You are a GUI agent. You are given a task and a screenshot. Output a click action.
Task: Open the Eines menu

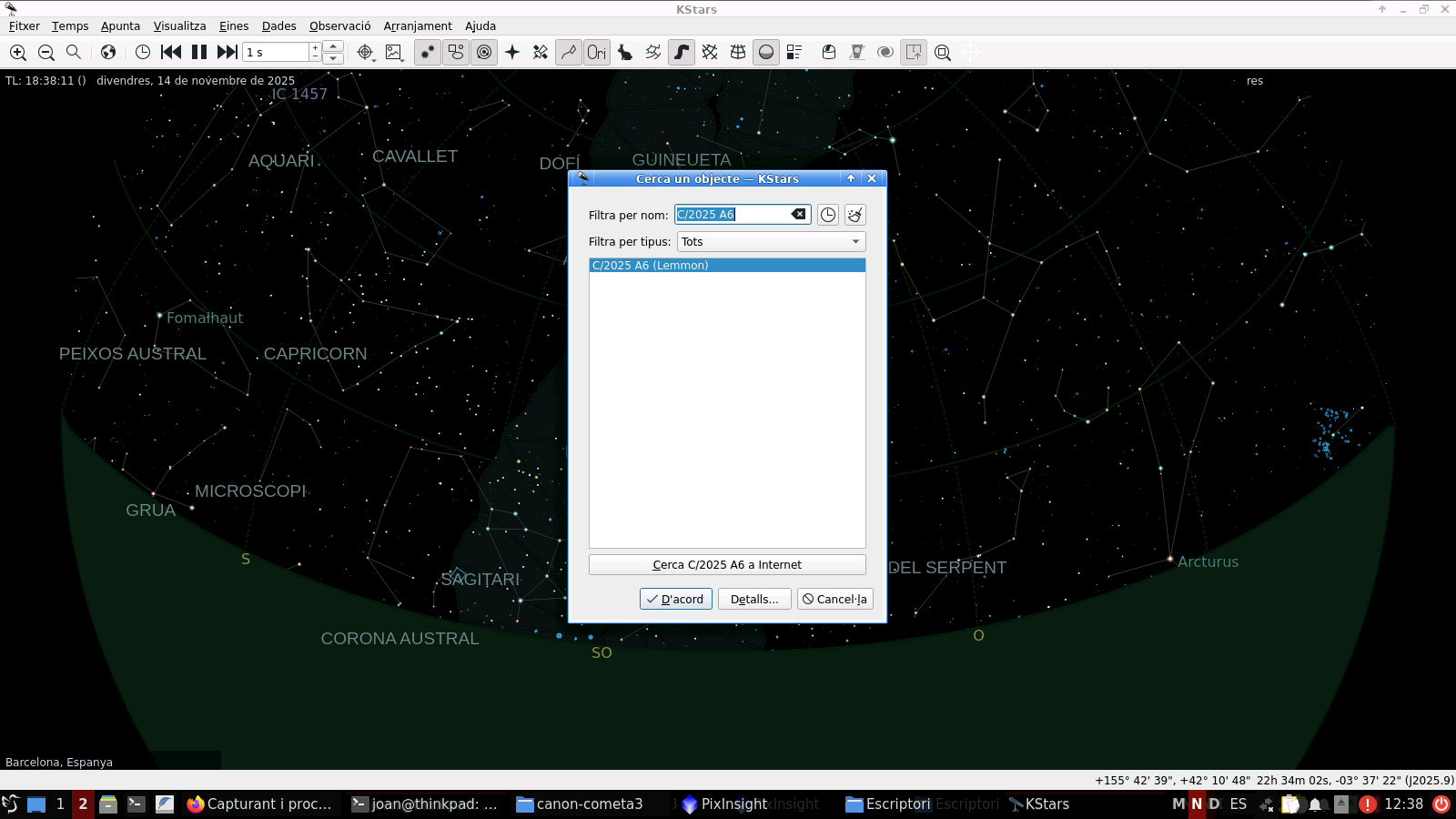[233, 26]
